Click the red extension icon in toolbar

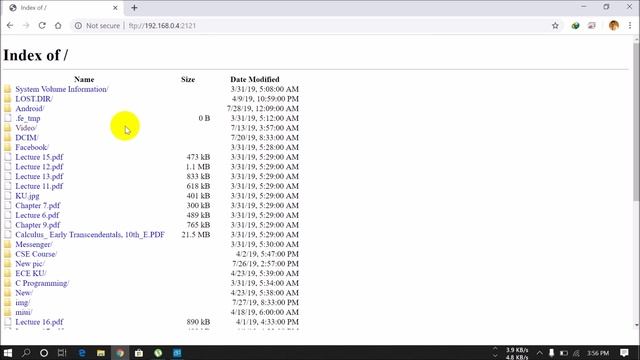(x=591, y=26)
